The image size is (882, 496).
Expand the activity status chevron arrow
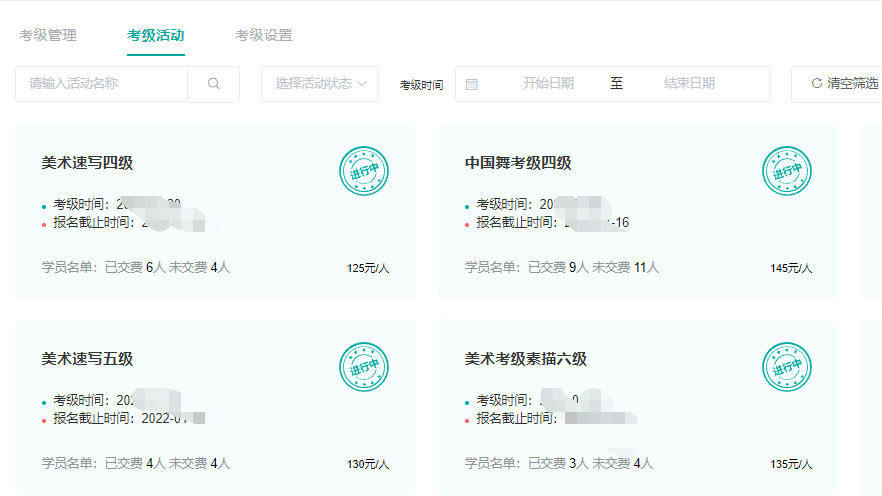[x=362, y=84]
